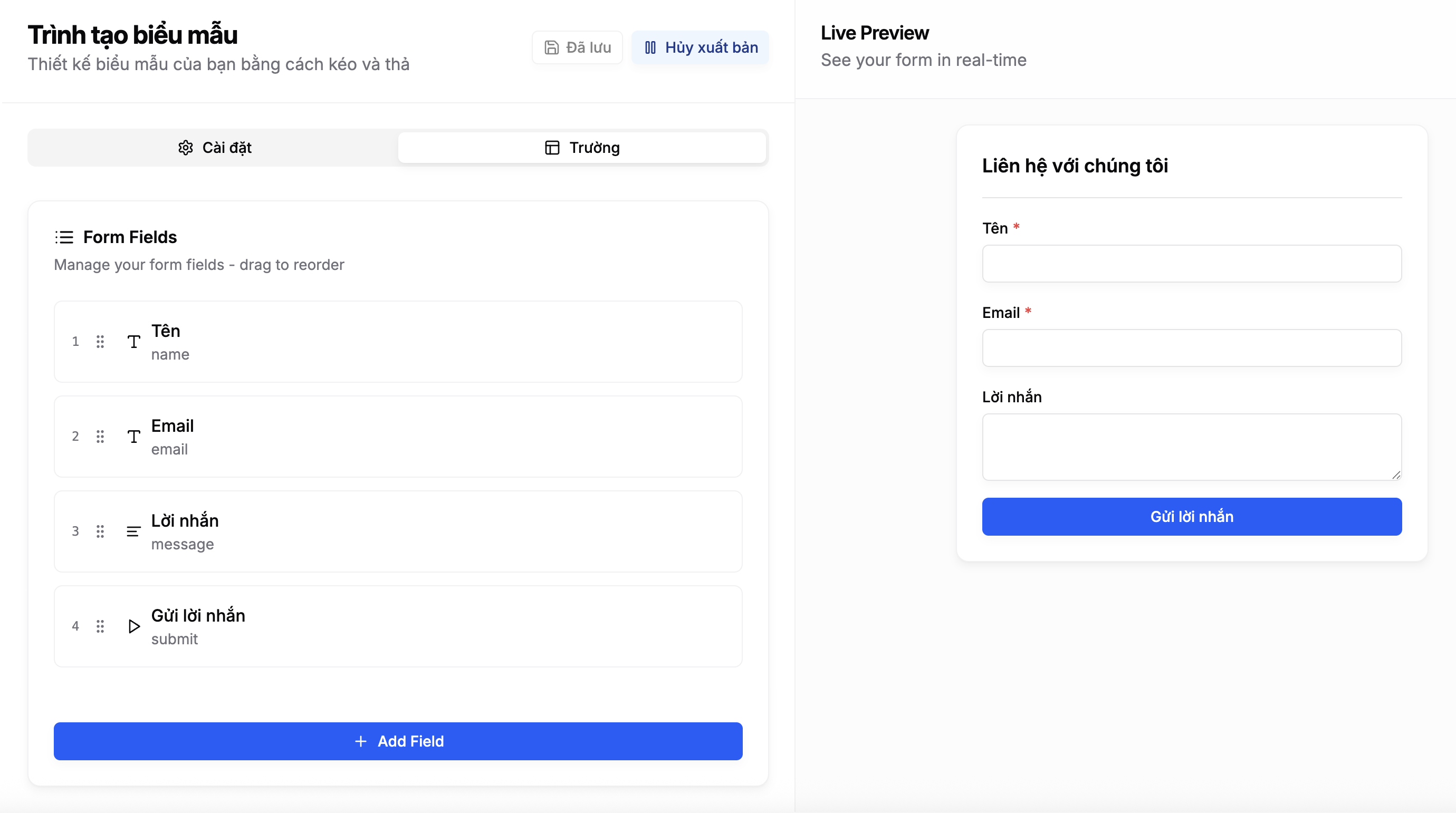Click the Đã lưu save button
Image resolution: width=1456 pixels, height=813 pixels.
(577, 47)
